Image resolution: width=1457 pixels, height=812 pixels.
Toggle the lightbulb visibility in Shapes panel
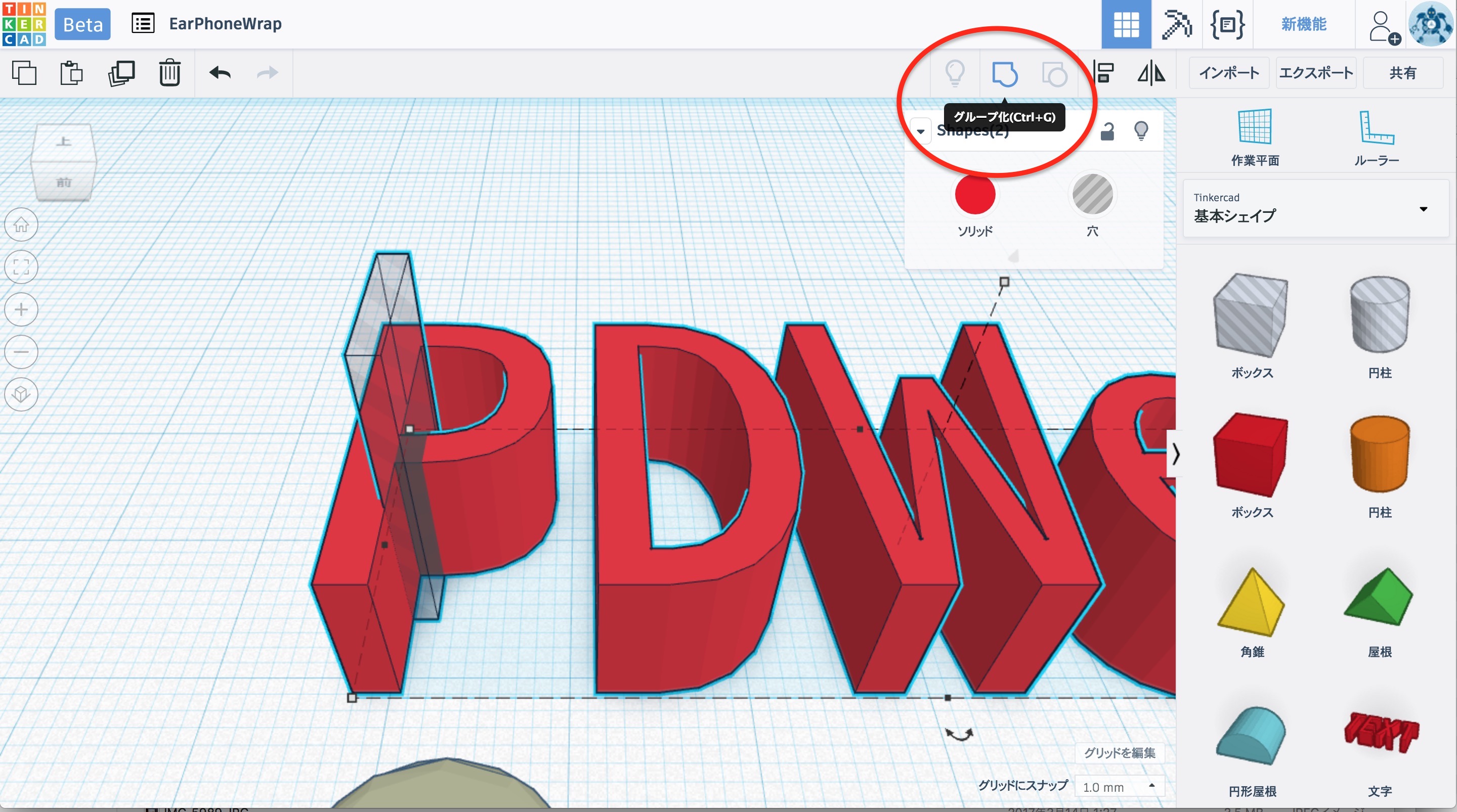point(1141,130)
